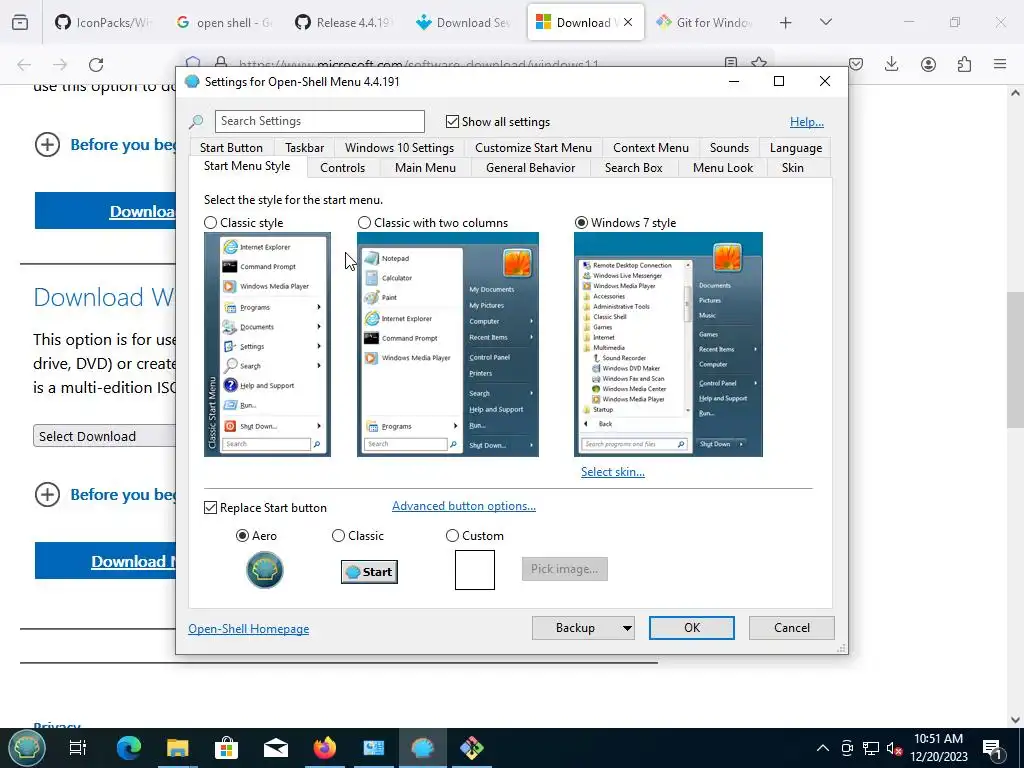1024x768 pixels.
Task: Click OK to apply settings
Action: [692, 628]
